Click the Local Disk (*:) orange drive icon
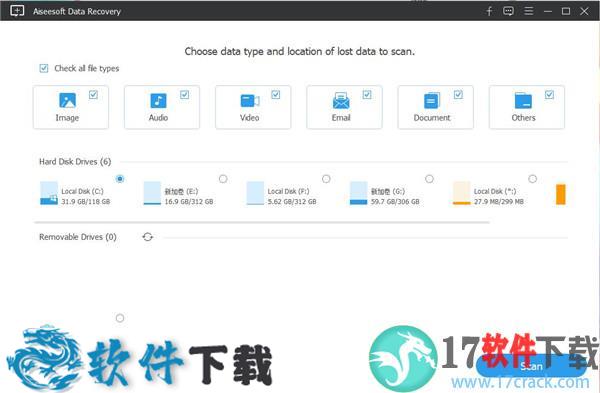The image size is (600, 393). [461, 193]
